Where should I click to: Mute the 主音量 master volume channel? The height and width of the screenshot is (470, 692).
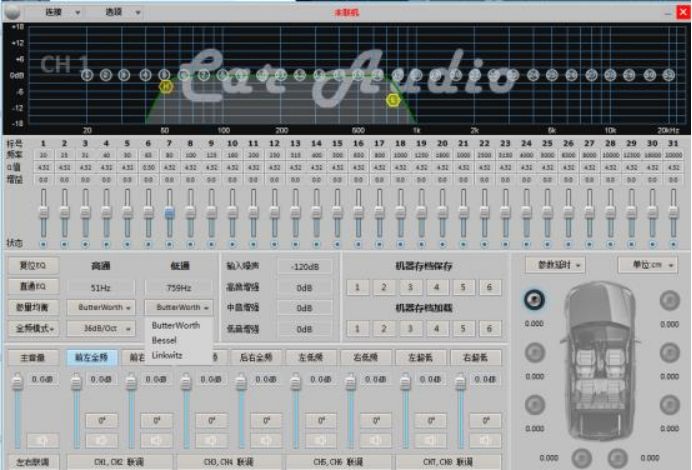pyautogui.click(x=43, y=440)
